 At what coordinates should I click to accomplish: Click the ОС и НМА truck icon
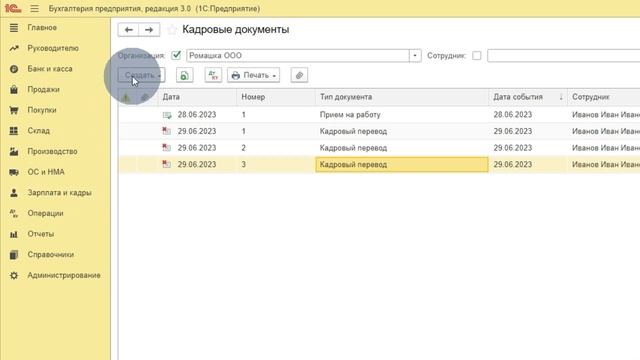click(x=14, y=172)
